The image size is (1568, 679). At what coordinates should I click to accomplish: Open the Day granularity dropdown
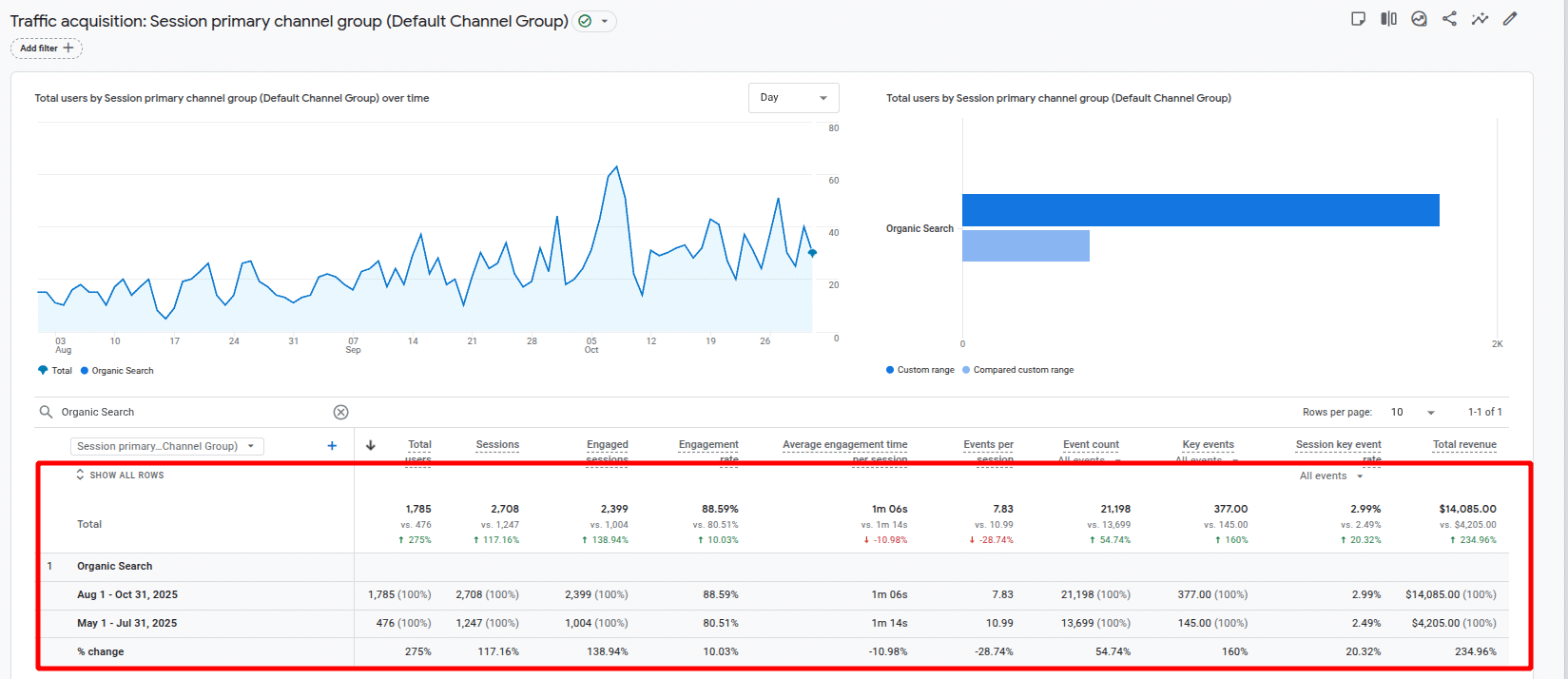pyautogui.click(x=793, y=98)
